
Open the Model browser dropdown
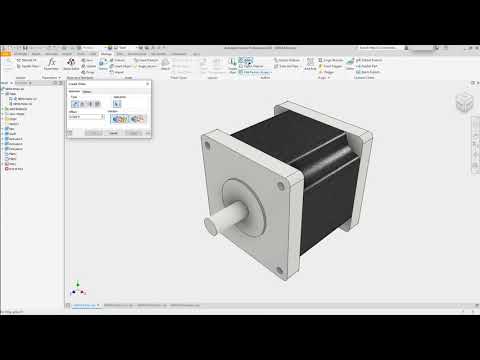pos(11,83)
